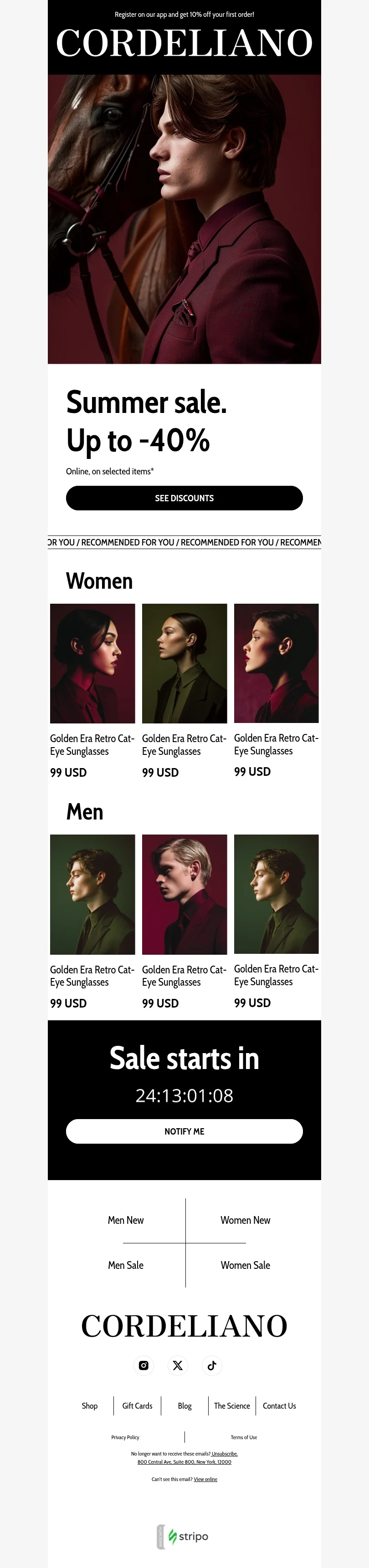The width and height of the screenshot is (369, 1568).
Task: Open the X (Twitter) social icon
Action: tap(178, 1365)
